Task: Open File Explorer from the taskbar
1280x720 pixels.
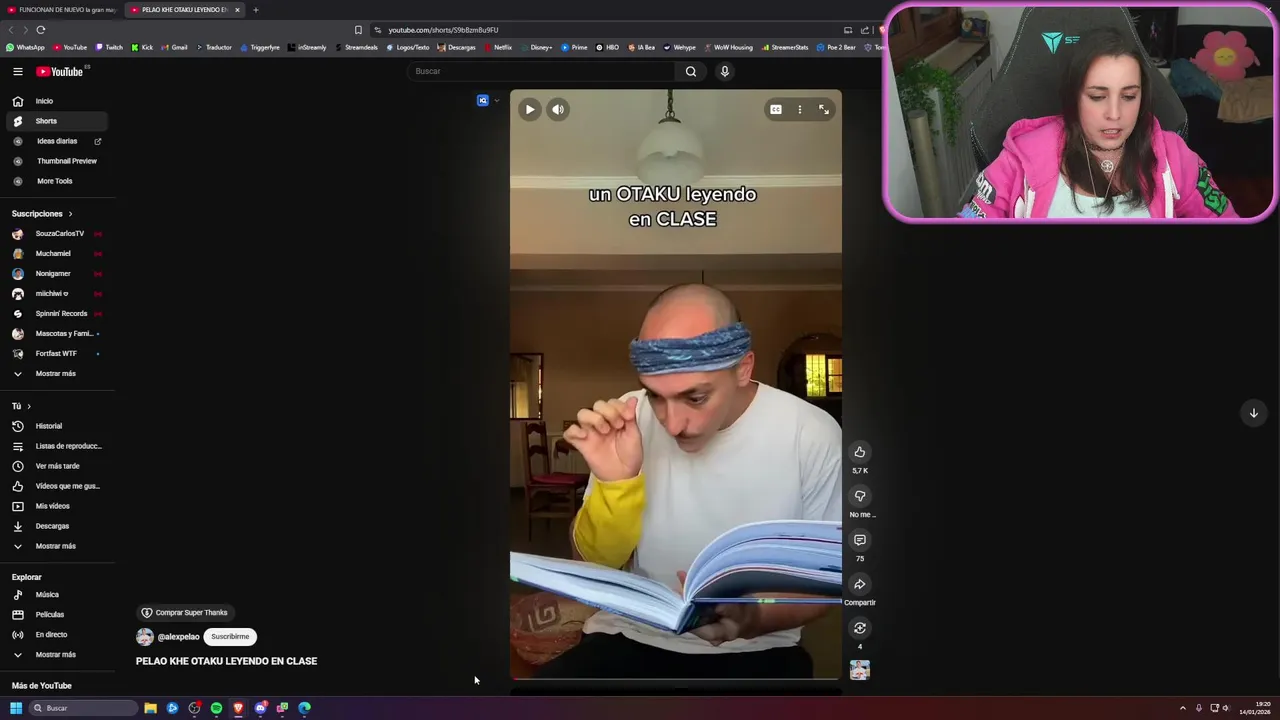Action: click(x=150, y=708)
